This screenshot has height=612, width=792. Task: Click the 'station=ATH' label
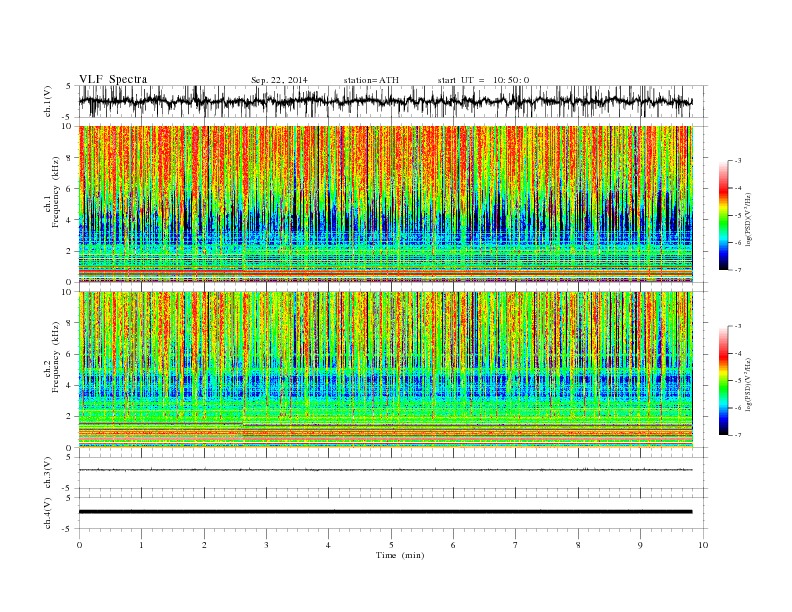click(371, 80)
